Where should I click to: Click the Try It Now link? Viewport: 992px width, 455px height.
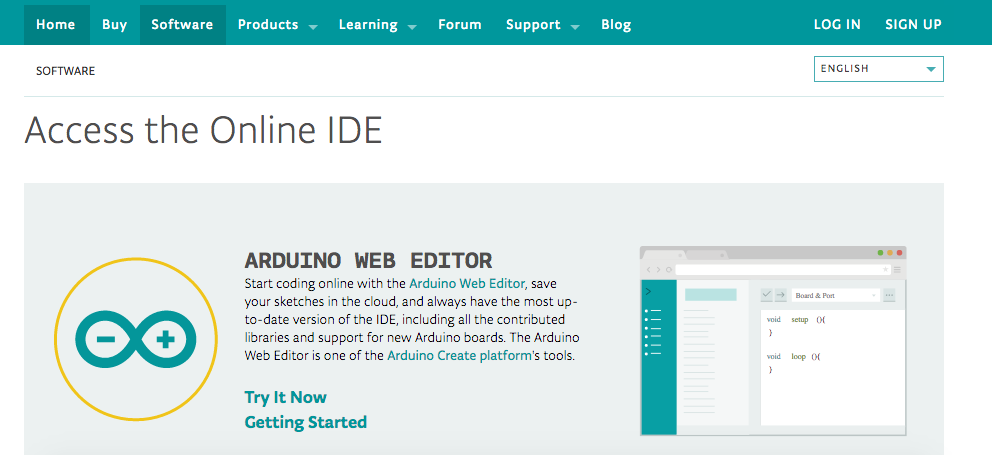point(285,397)
